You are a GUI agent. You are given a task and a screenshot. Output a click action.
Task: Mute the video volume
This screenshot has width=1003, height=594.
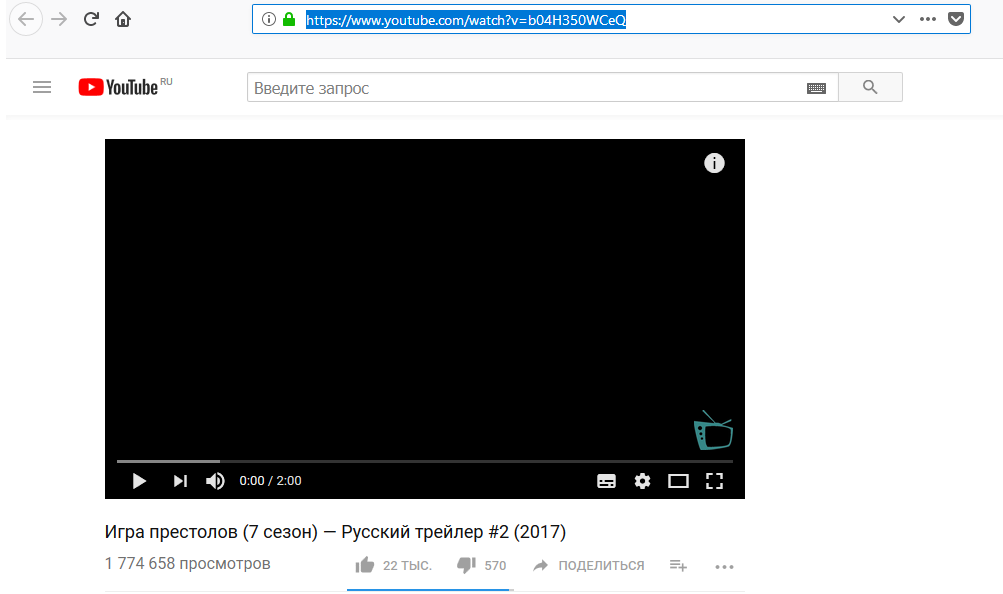pyautogui.click(x=215, y=481)
